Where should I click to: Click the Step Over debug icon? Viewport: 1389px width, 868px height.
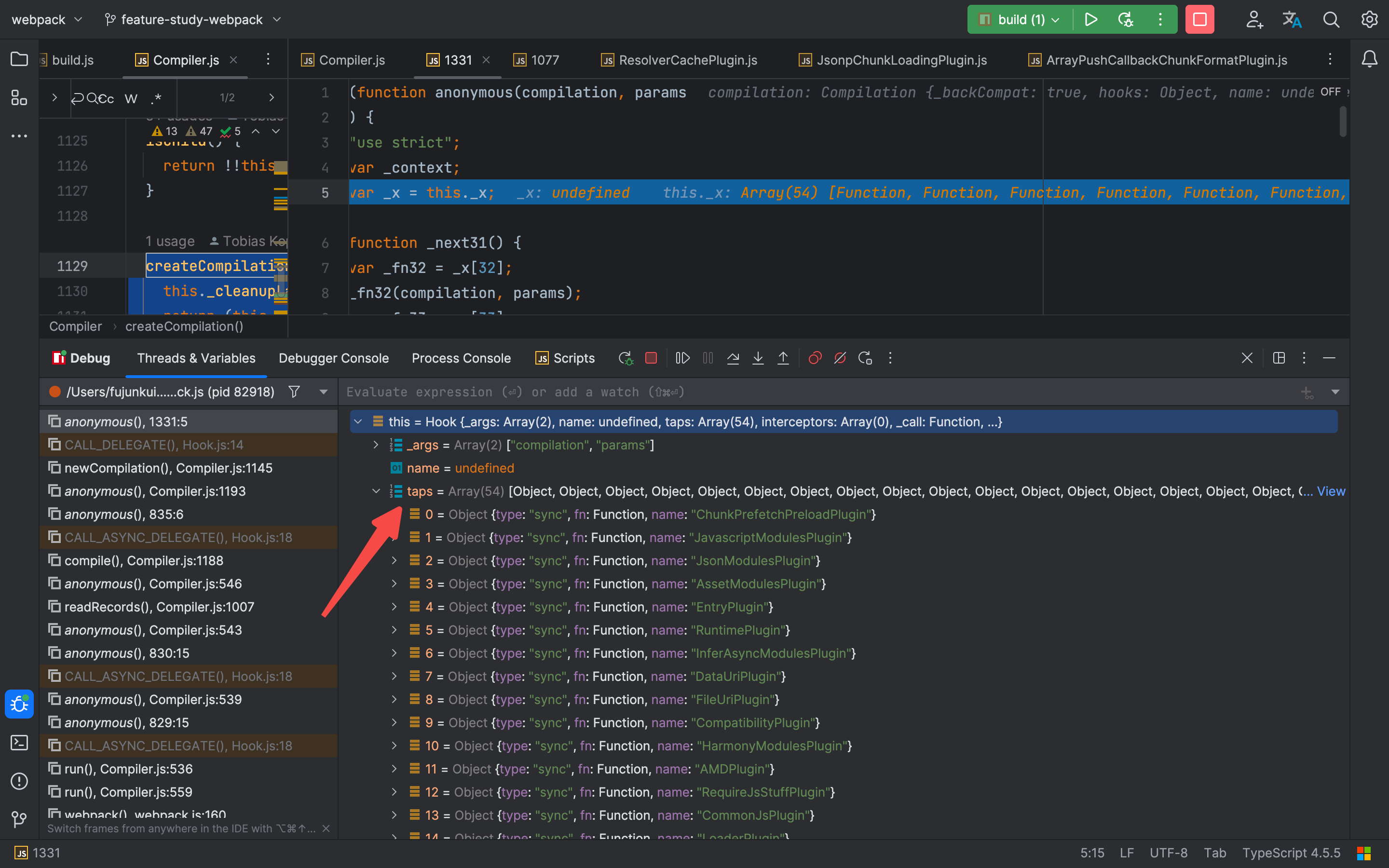[733, 358]
